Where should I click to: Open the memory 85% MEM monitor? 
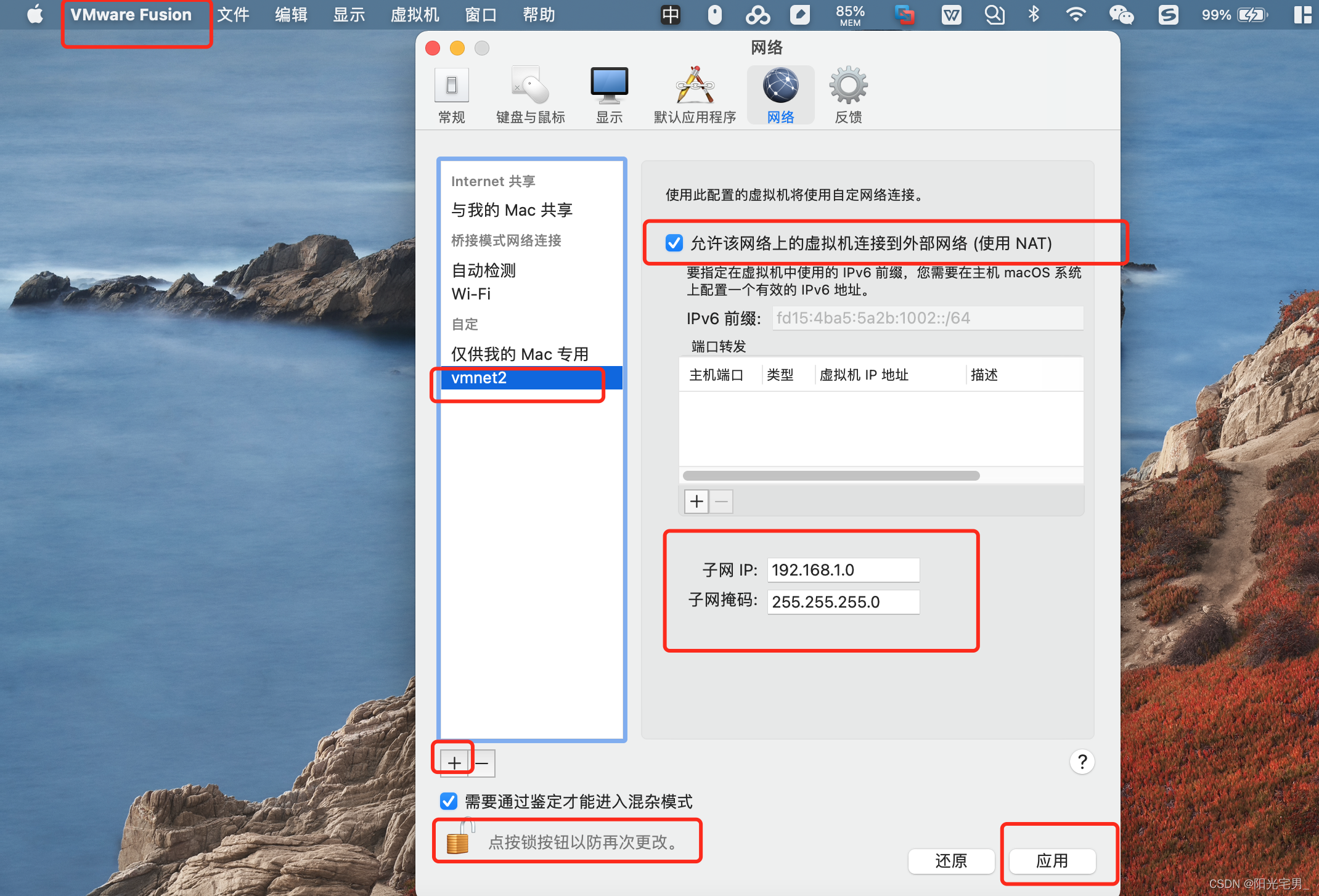(x=850, y=15)
